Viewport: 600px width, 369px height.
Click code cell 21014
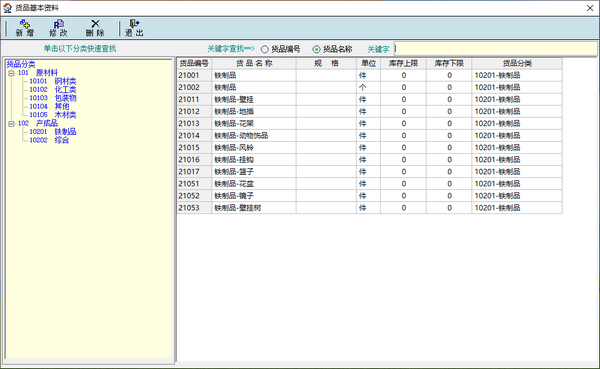coord(194,136)
